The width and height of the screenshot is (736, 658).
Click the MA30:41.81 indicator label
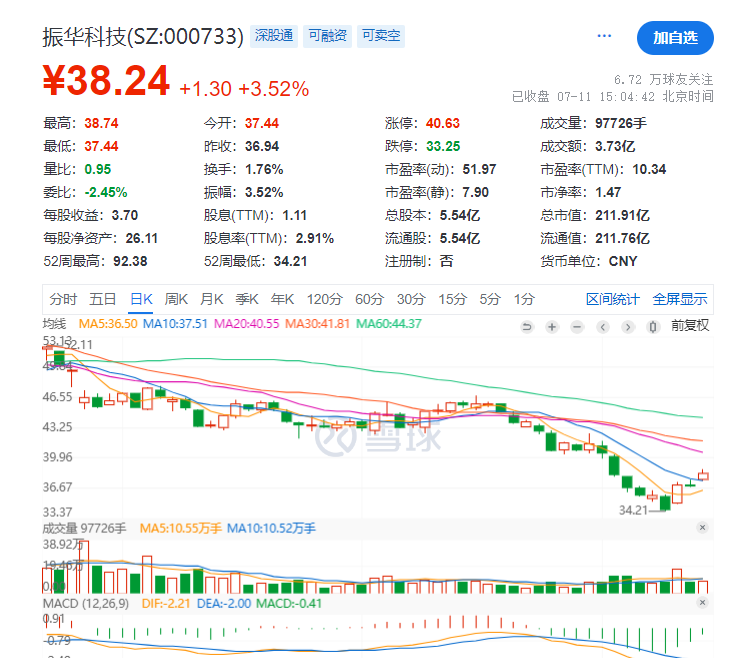[x=317, y=324]
